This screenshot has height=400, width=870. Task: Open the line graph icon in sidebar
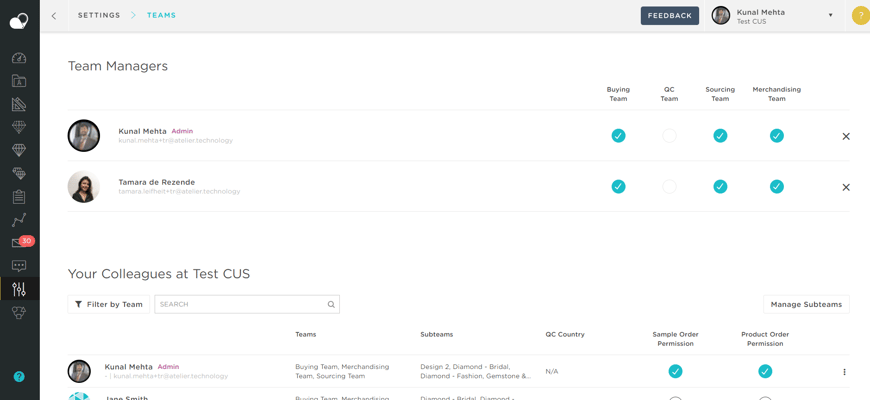tap(19, 220)
